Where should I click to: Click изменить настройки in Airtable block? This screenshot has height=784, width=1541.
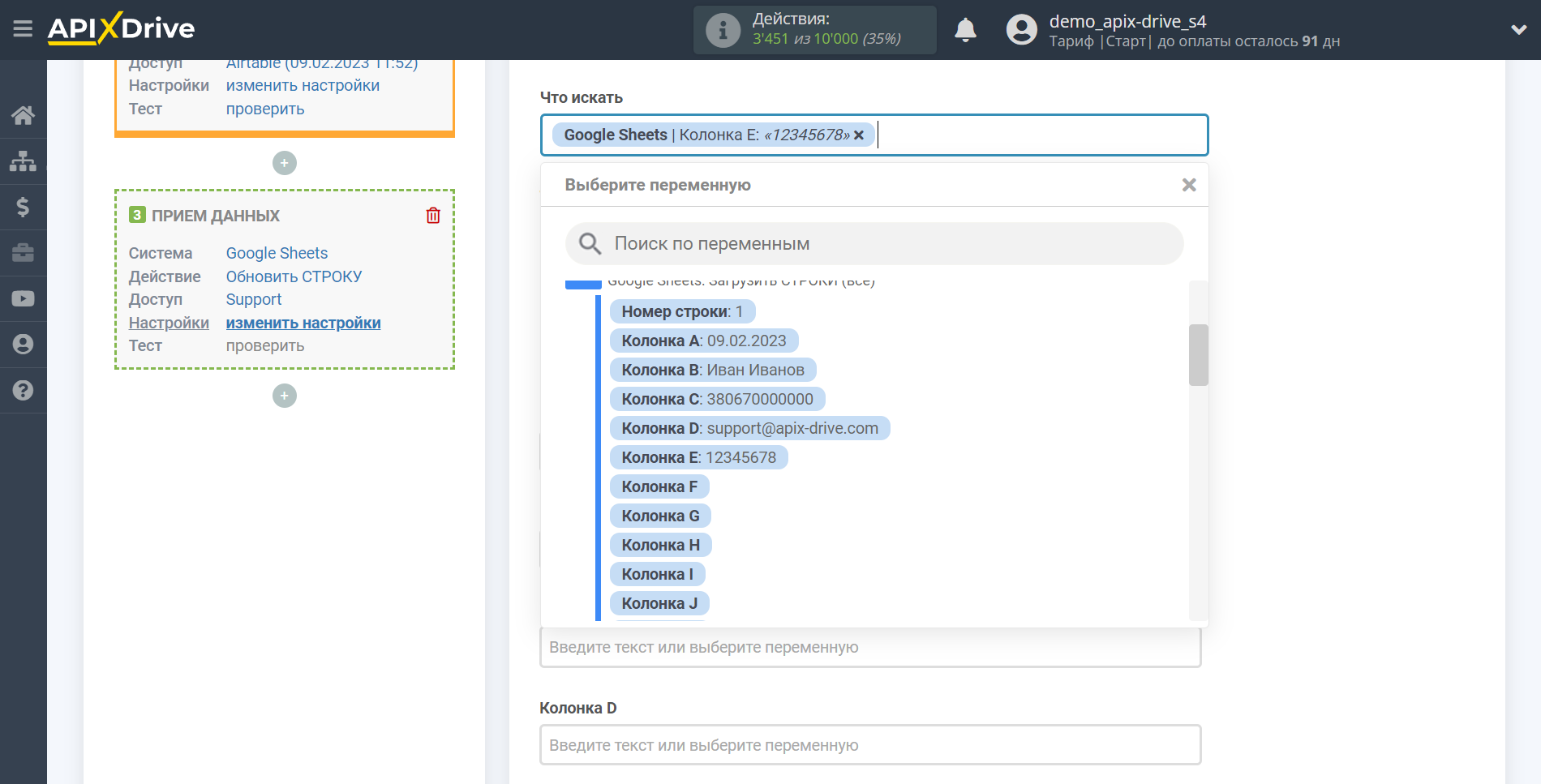pyautogui.click(x=303, y=85)
